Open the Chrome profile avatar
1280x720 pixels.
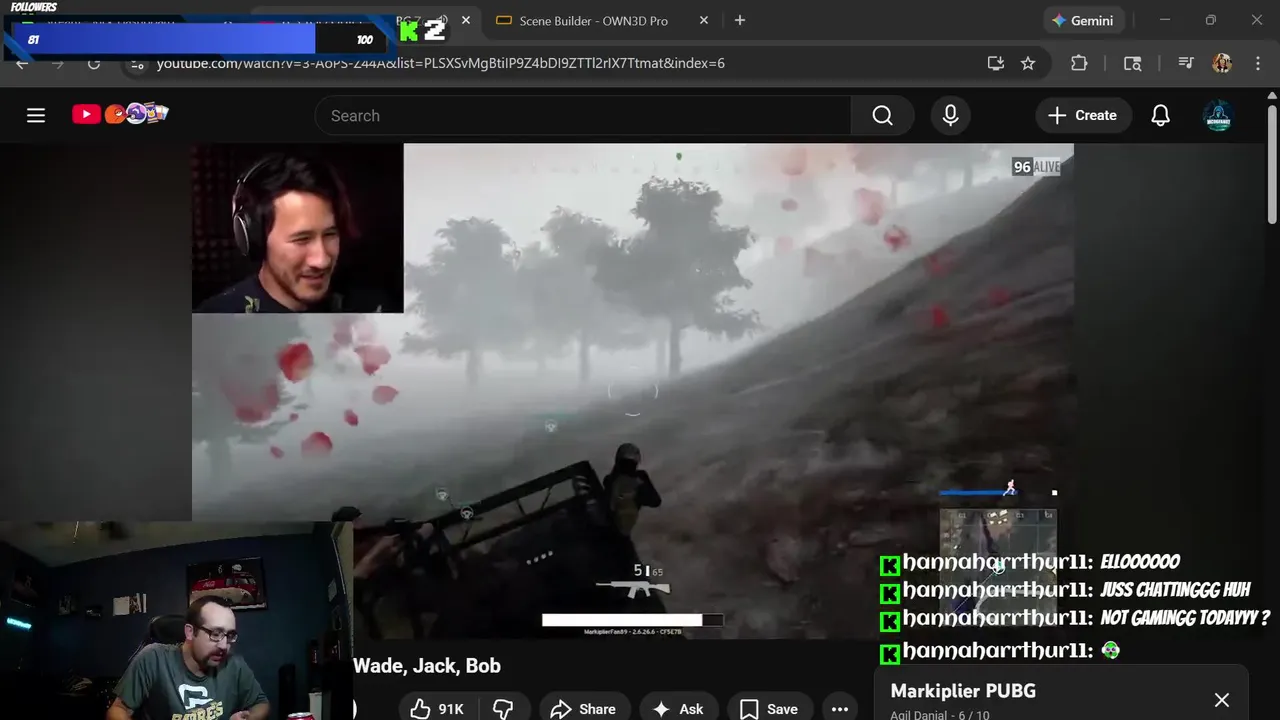(x=1222, y=63)
